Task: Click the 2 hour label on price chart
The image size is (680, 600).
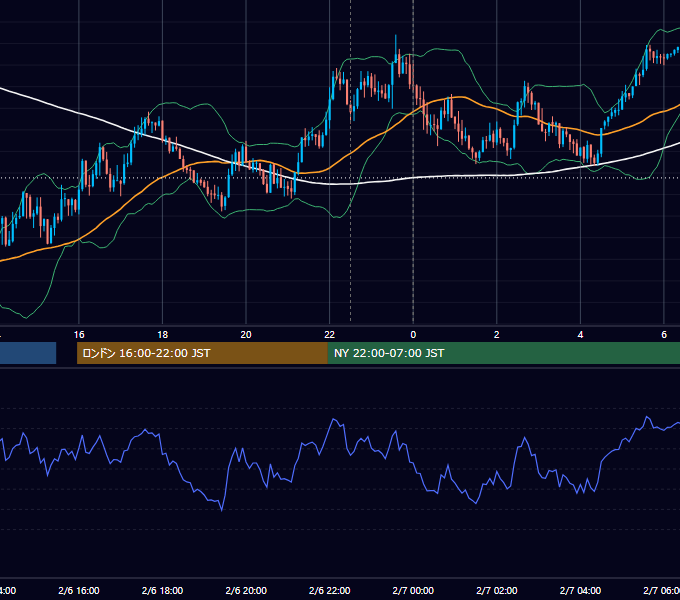Action: pyautogui.click(x=497, y=335)
